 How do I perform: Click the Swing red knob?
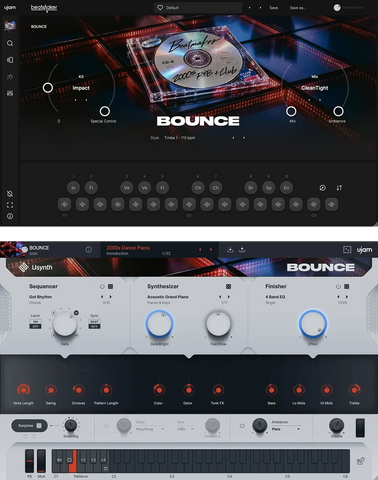pos(51,390)
